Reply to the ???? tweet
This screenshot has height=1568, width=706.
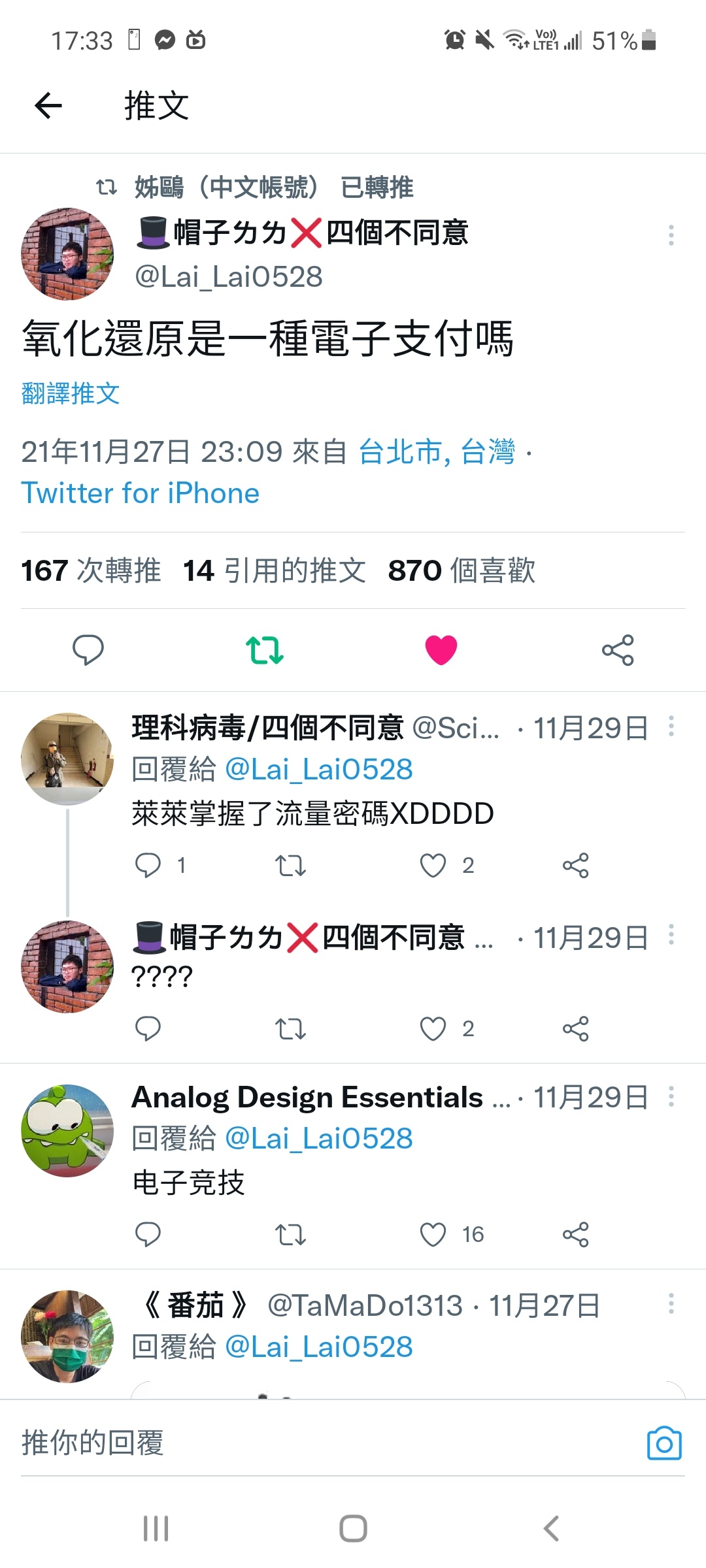[x=148, y=1028]
